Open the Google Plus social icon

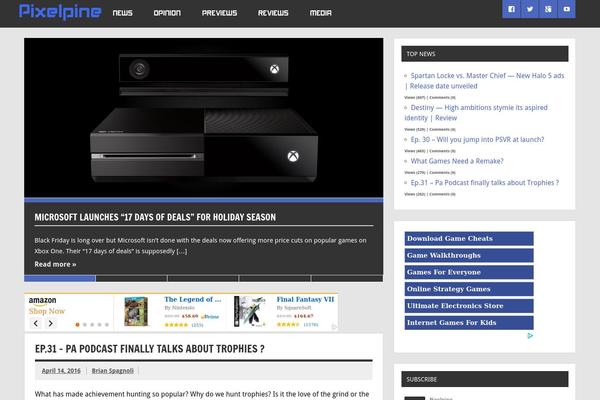click(548, 9)
